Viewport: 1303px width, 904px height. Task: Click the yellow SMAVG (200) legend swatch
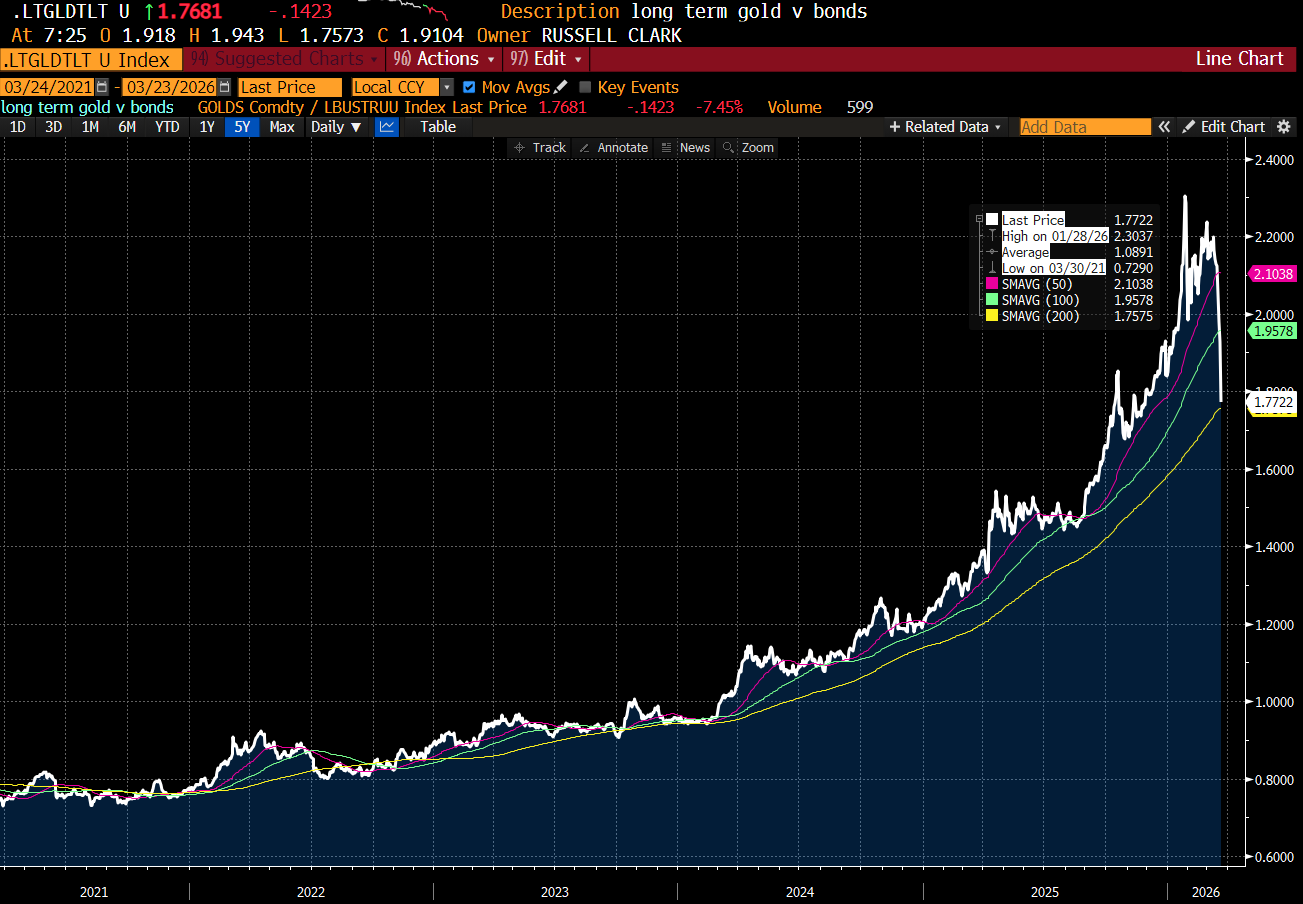point(991,316)
